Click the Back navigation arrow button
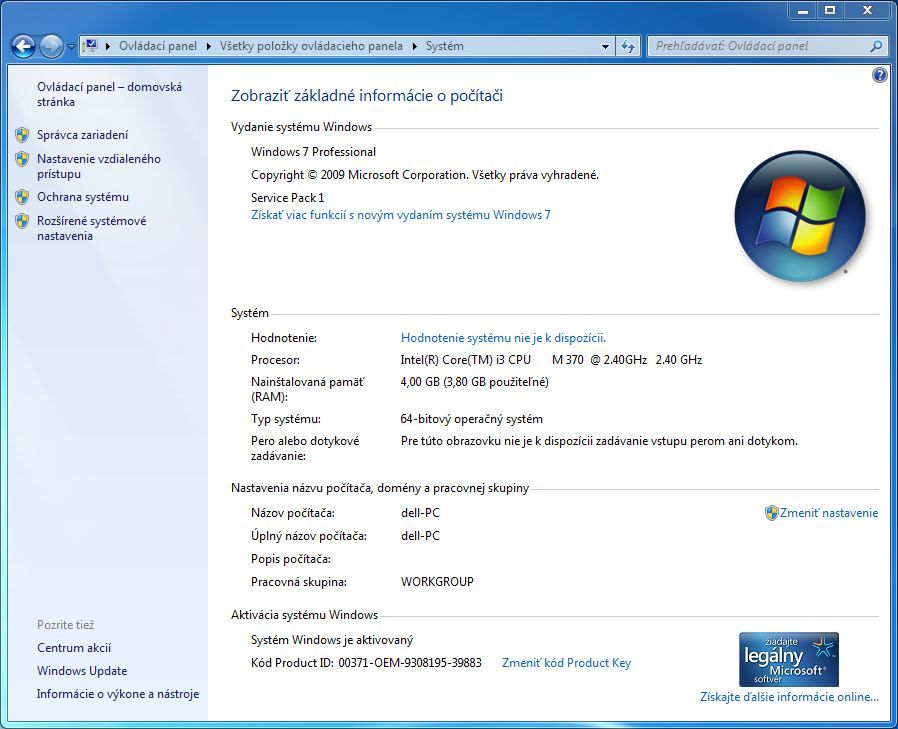This screenshot has height=729, width=898. coord(24,46)
